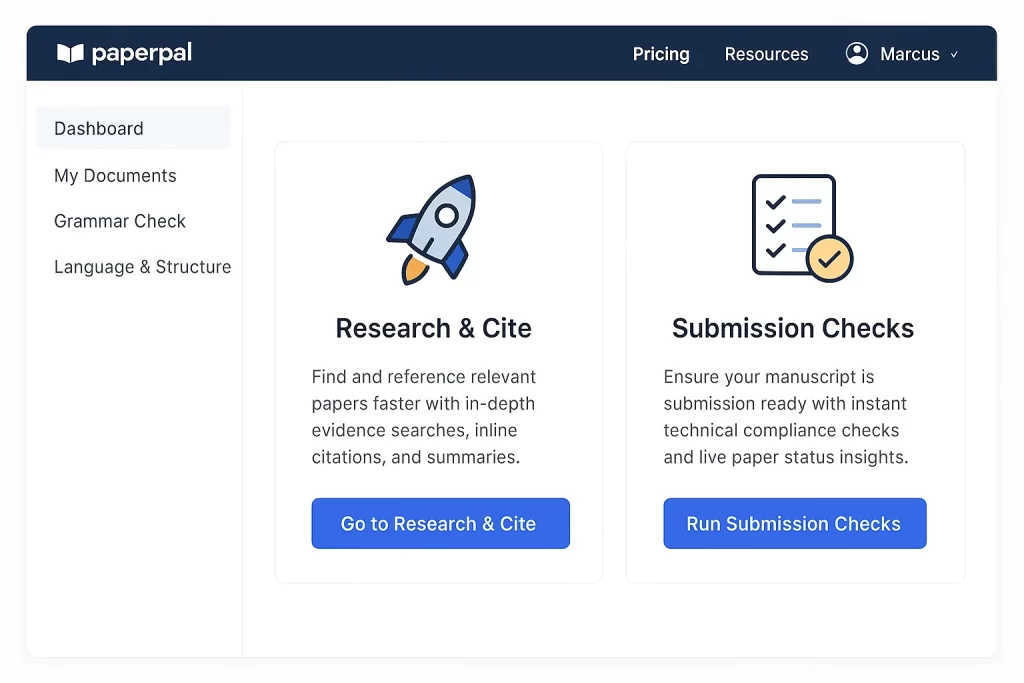The image size is (1024, 683).
Task: Click the orange checkmark badge icon
Action: [829, 259]
